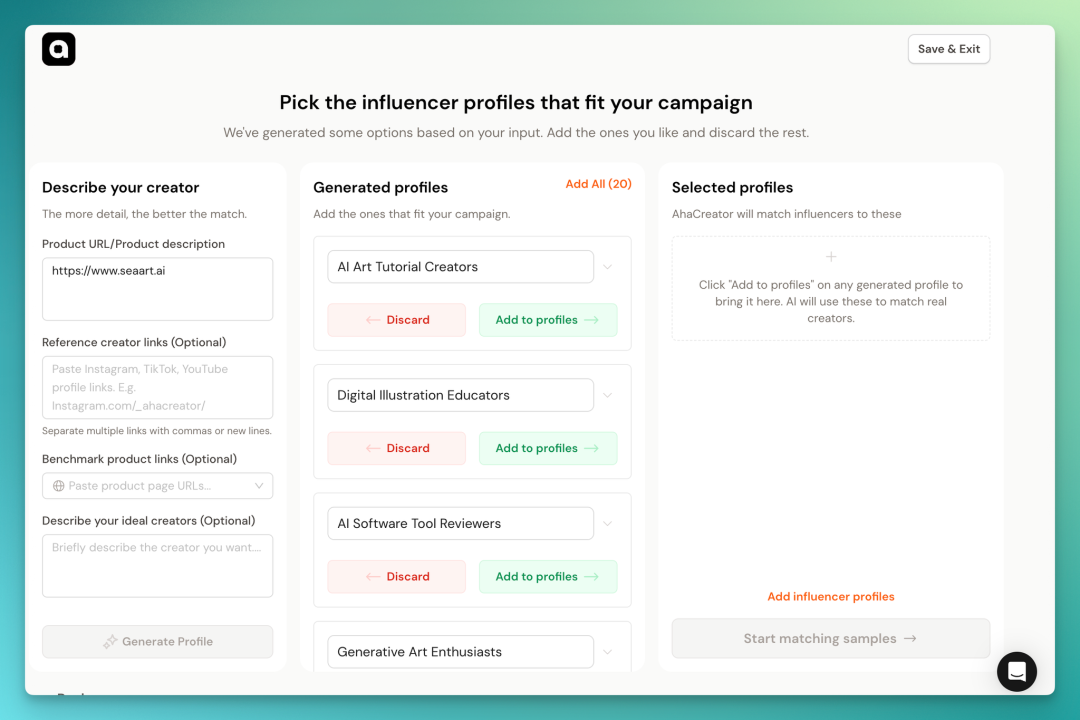Click the Save & Exit button
The height and width of the screenshot is (720, 1080).
948,49
